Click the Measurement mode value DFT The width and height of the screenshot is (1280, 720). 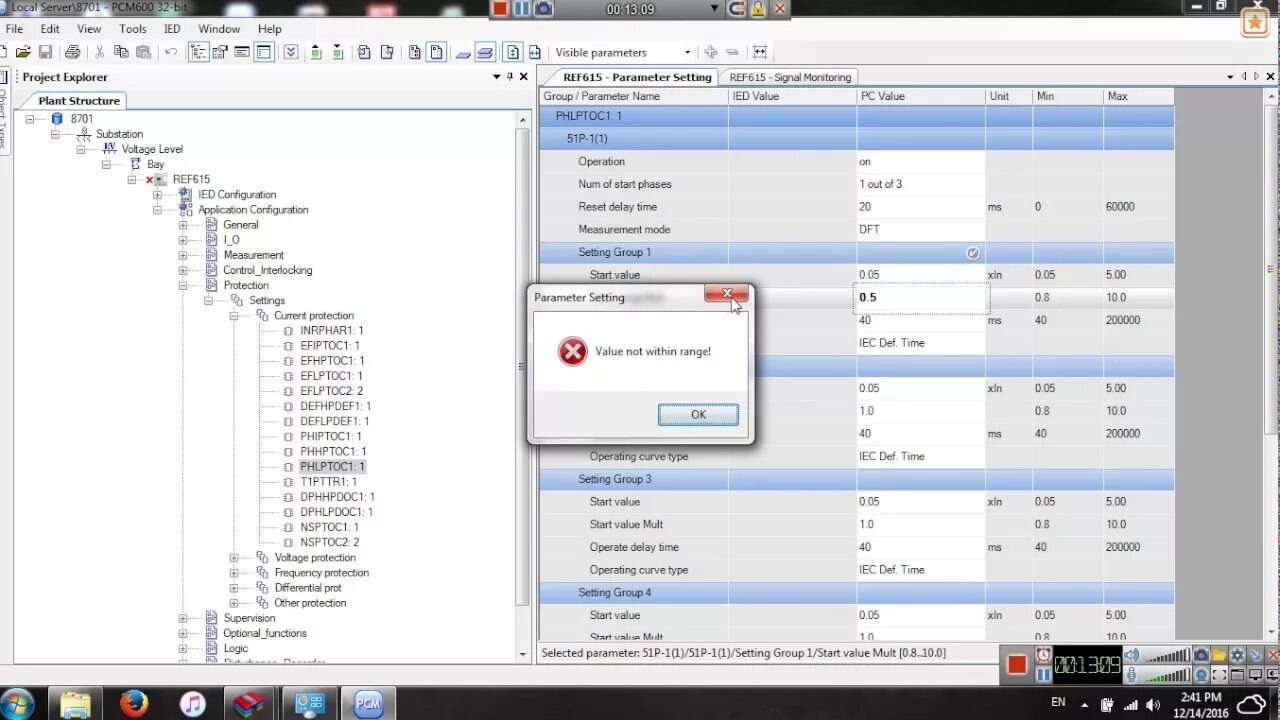(x=921, y=229)
